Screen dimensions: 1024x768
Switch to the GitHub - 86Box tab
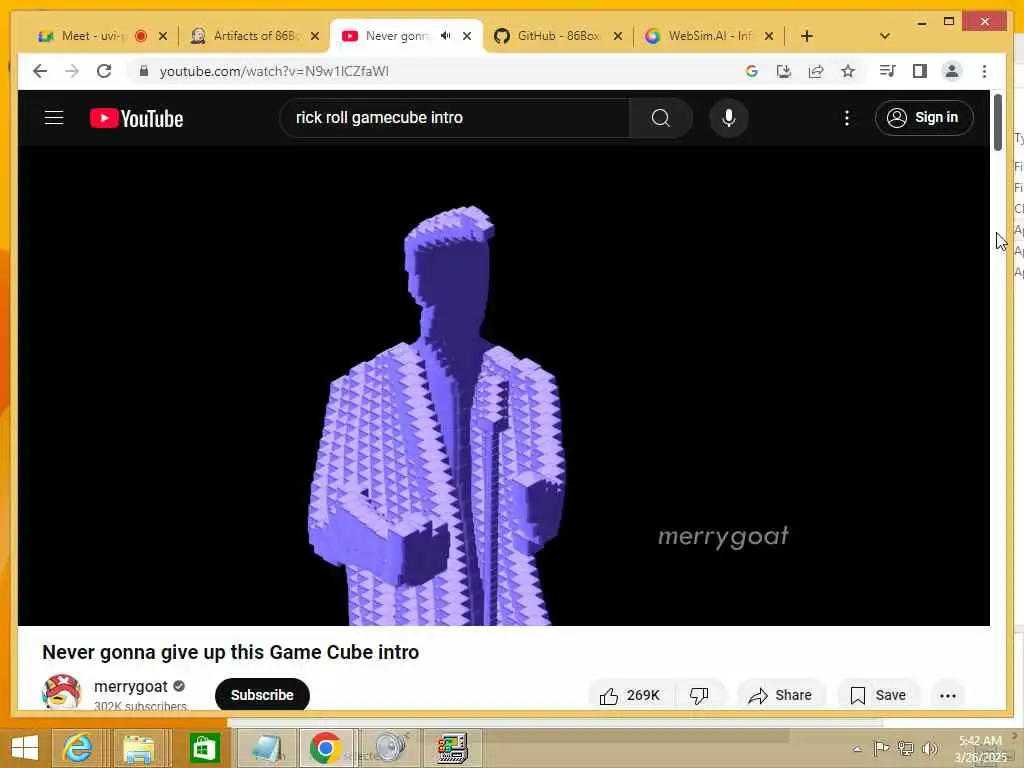click(x=559, y=36)
